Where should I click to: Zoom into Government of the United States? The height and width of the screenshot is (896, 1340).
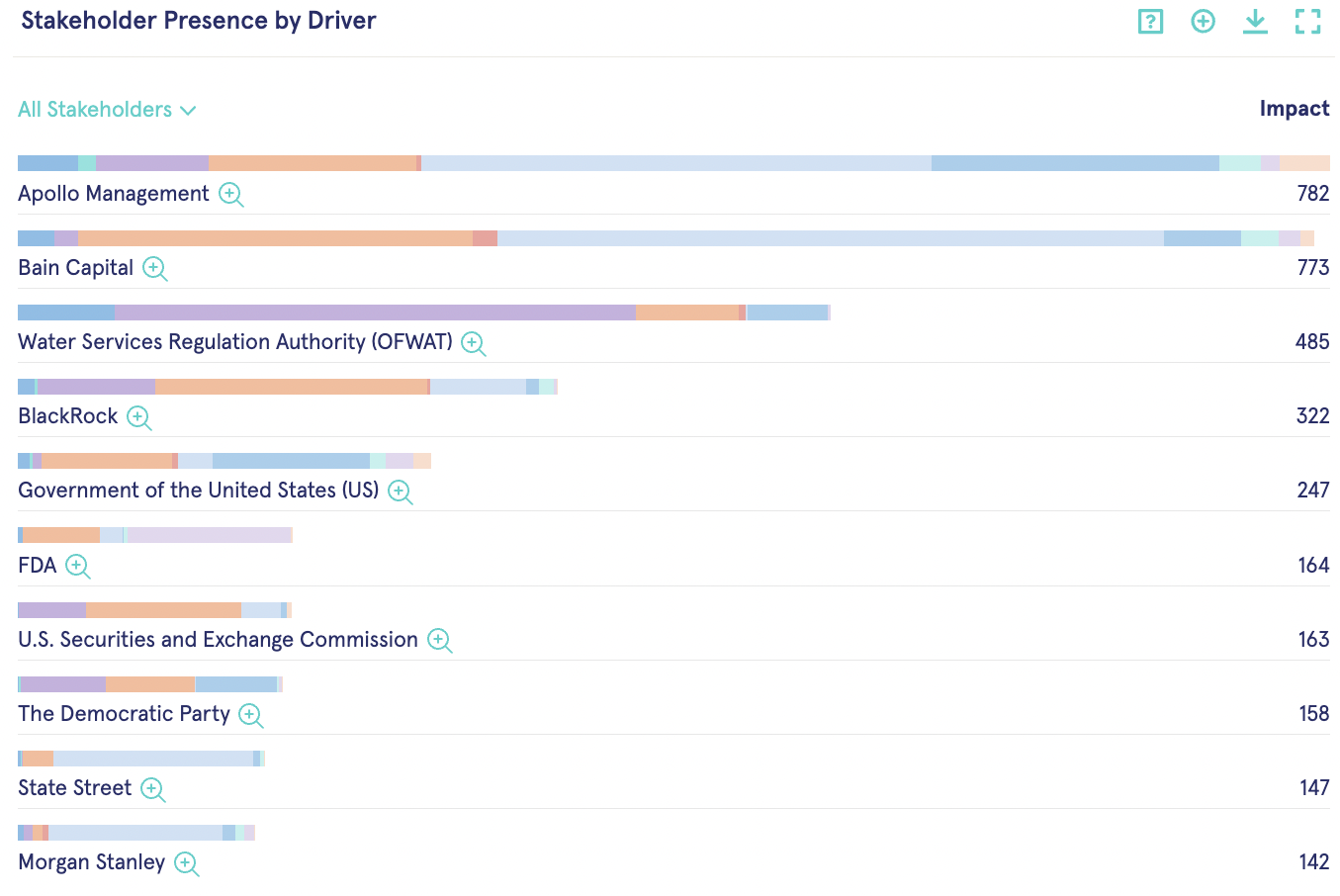tap(400, 492)
